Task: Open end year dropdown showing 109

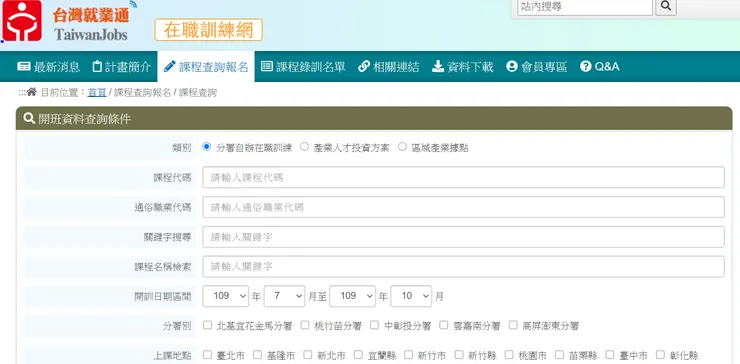Action: 353,296
